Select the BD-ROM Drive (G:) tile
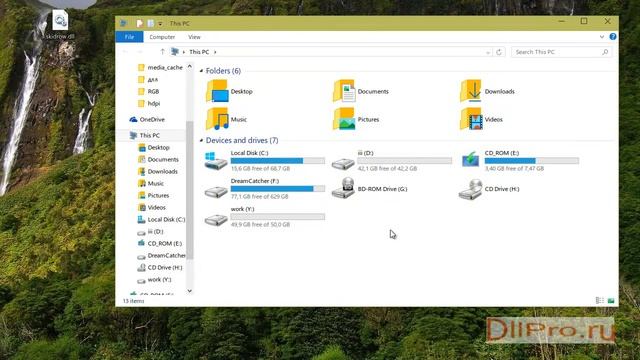The height and width of the screenshot is (360, 640). coord(369,189)
